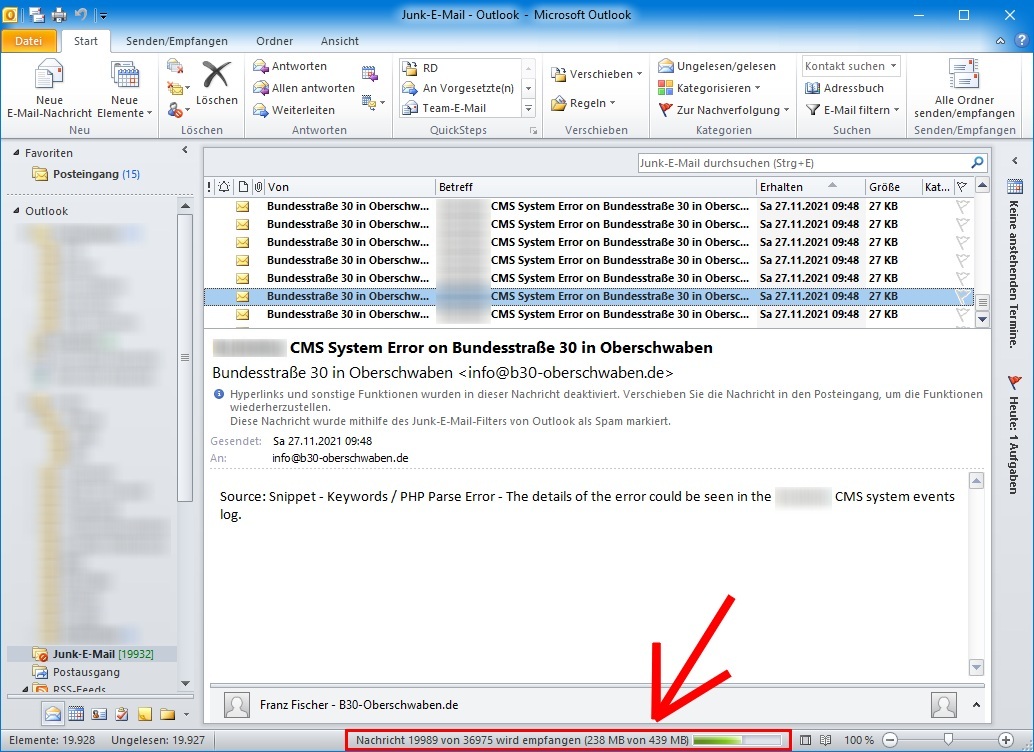Image resolution: width=1034 pixels, height=752 pixels.
Task: Switch to the Tasks view icon
Action: click(x=122, y=714)
